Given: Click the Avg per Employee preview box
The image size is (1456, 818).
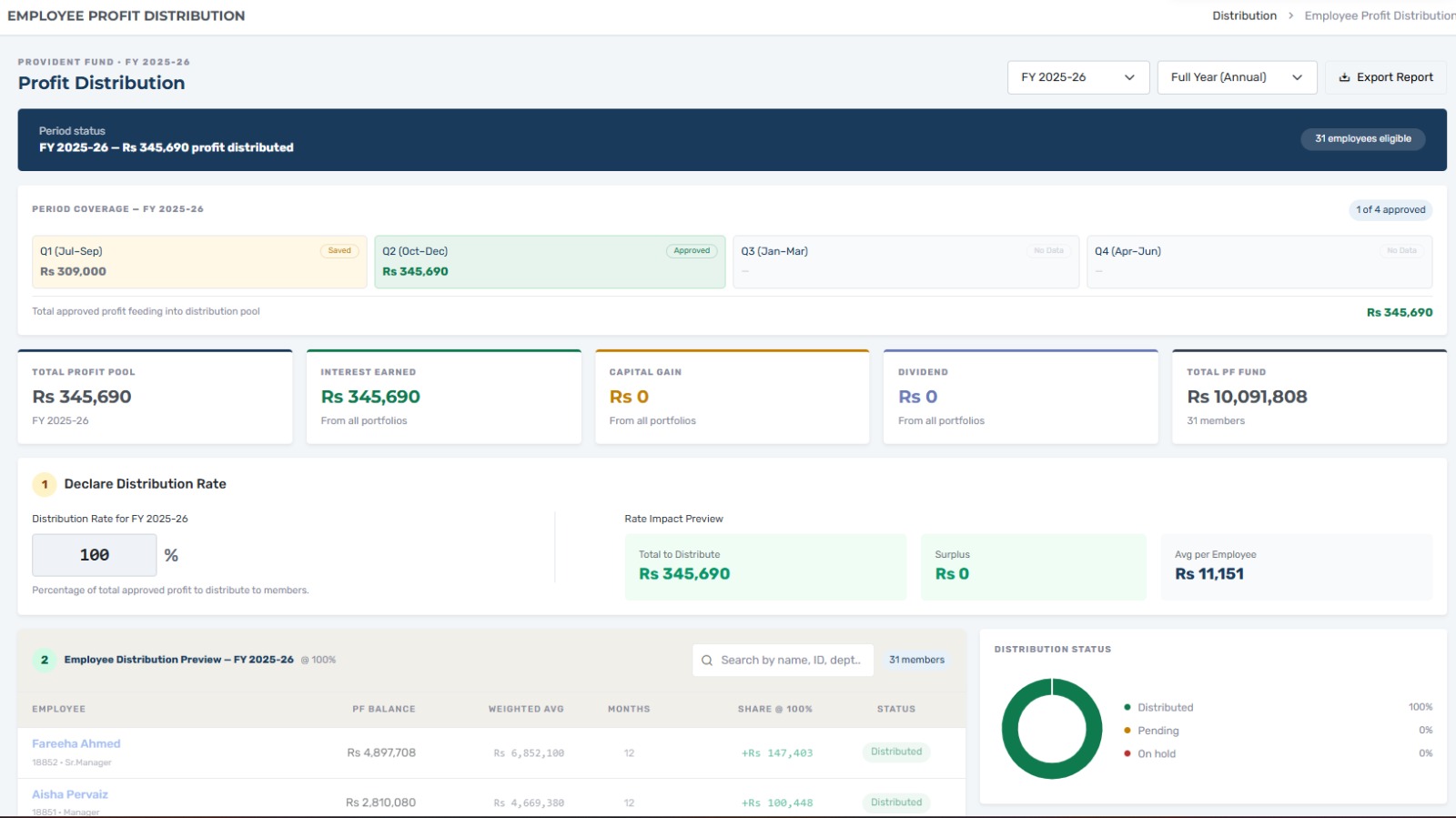Looking at the screenshot, I should 1297,567.
